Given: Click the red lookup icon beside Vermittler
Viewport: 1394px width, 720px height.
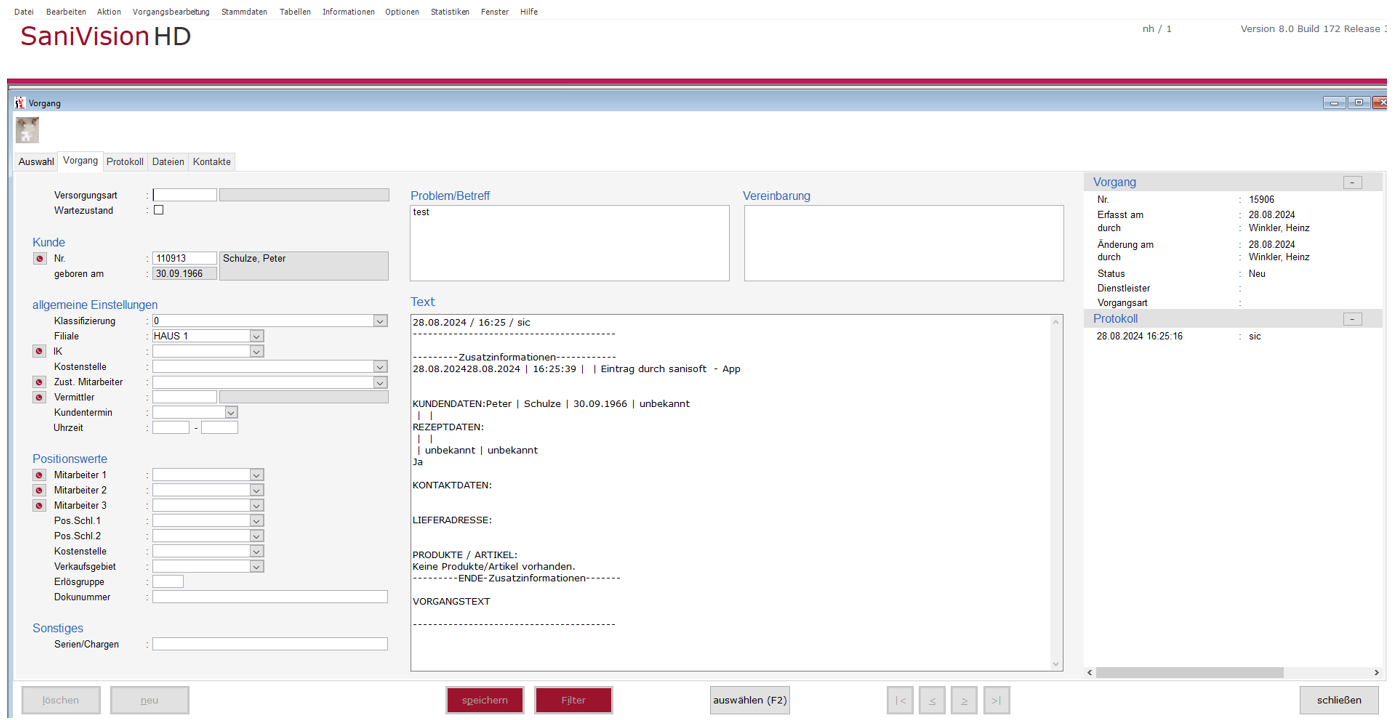Looking at the screenshot, I should (39, 398).
